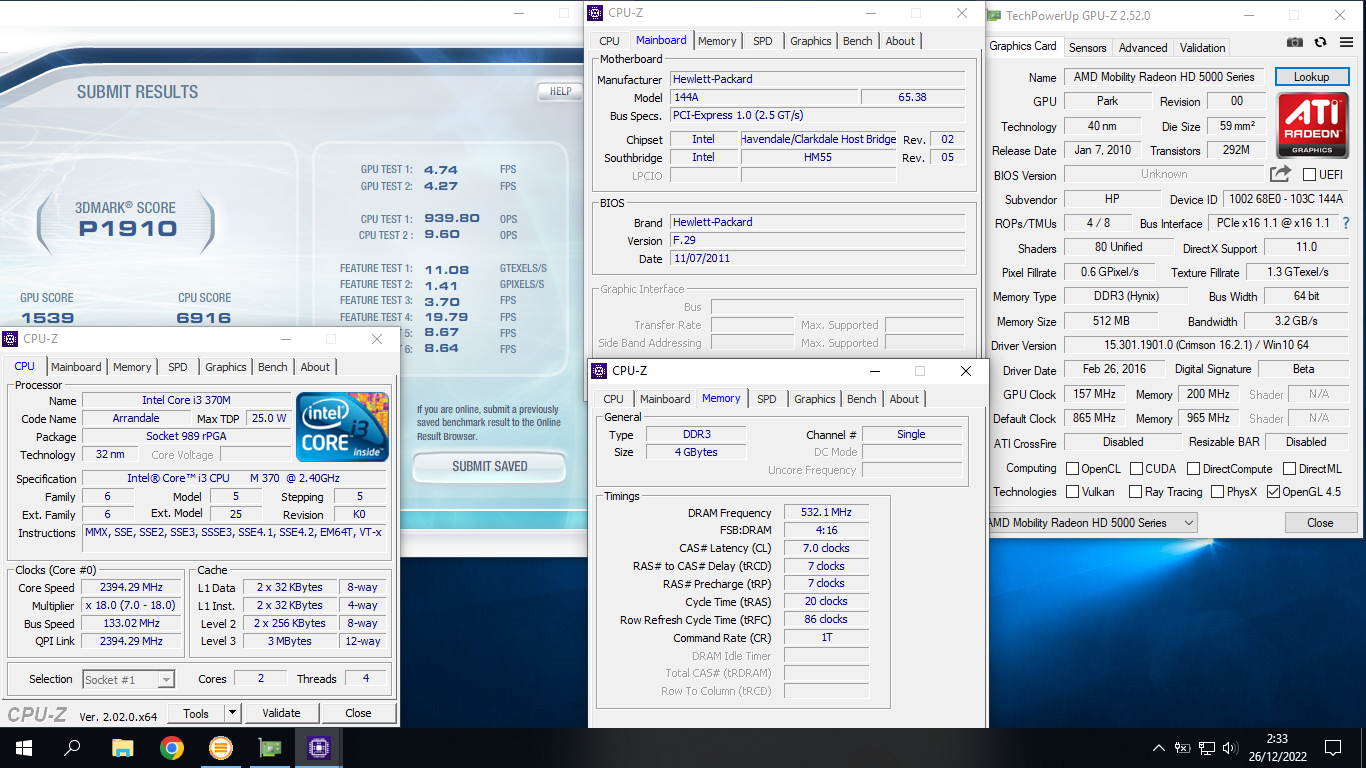1366x768 pixels.
Task: Open File Explorer from taskbar
Action: (122, 747)
